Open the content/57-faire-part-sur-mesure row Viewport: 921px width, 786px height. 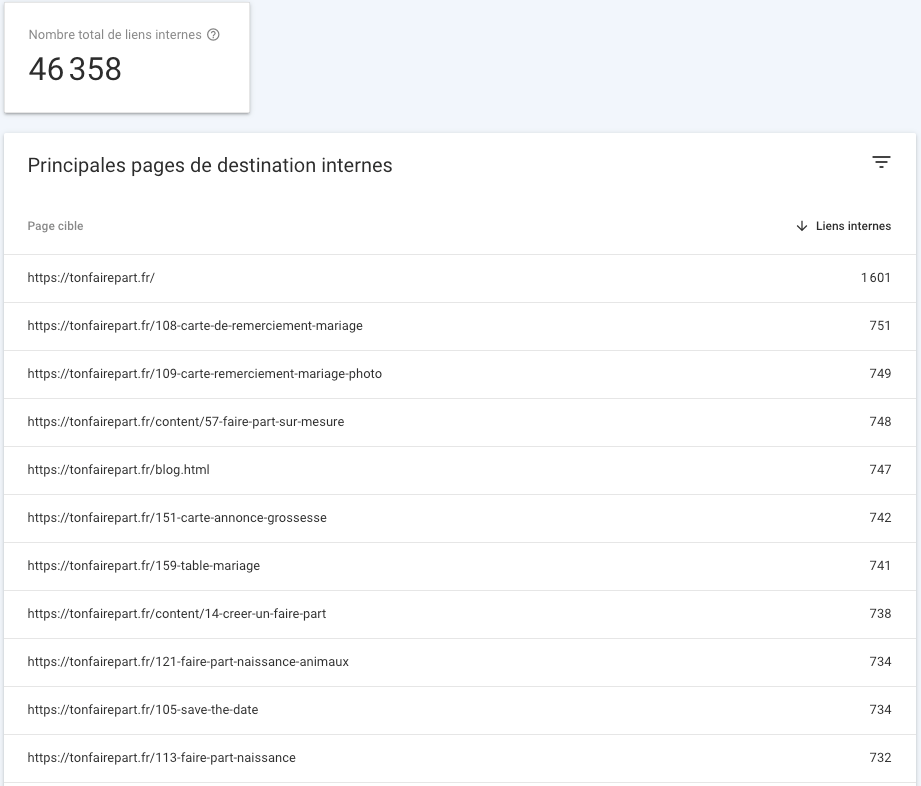pyautogui.click(x=460, y=422)
